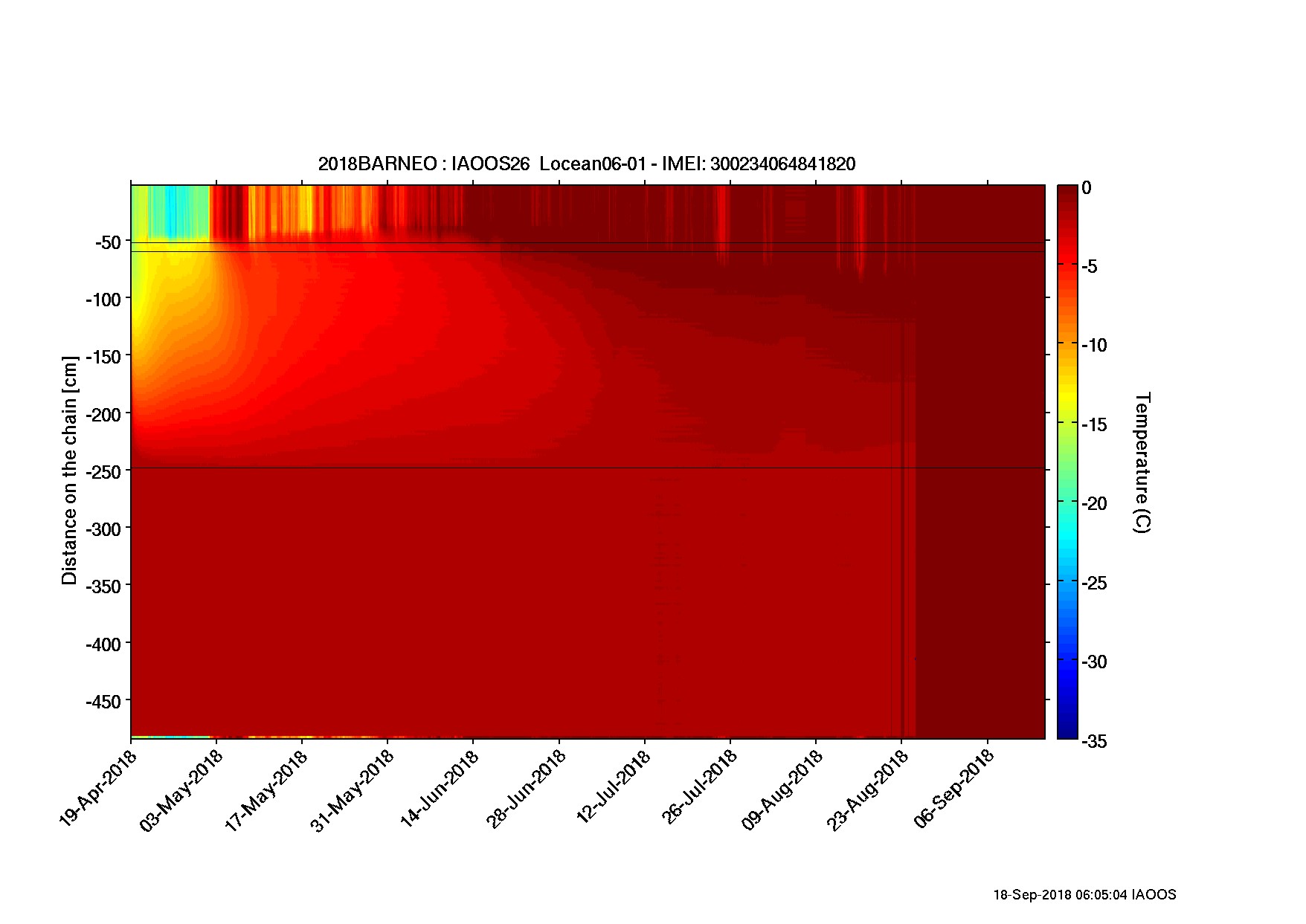Click the -250 y-axis tick label

pyautogui.click(x=103, y=472)
